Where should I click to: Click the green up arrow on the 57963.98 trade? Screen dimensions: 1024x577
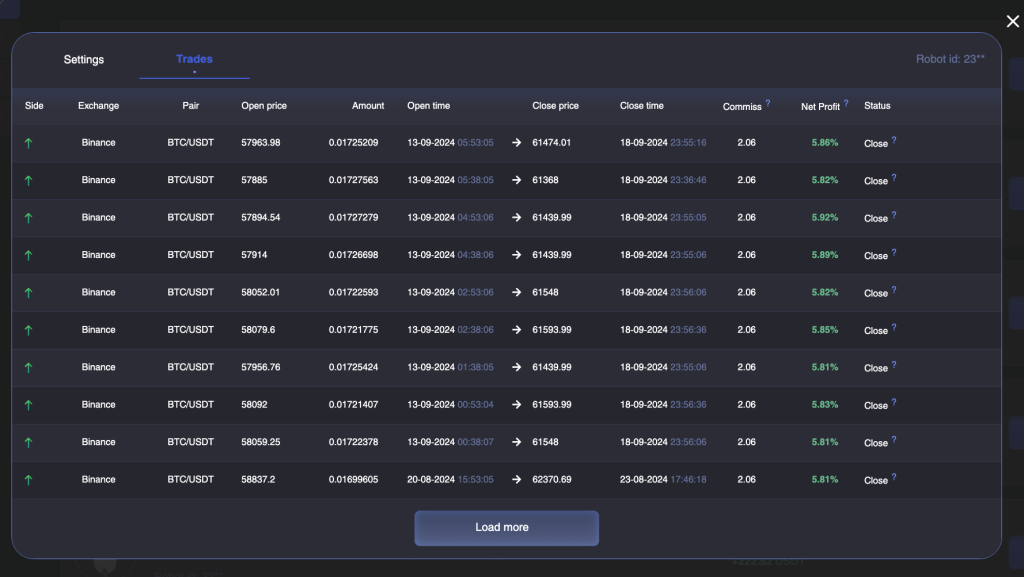[x=29, y=143]
